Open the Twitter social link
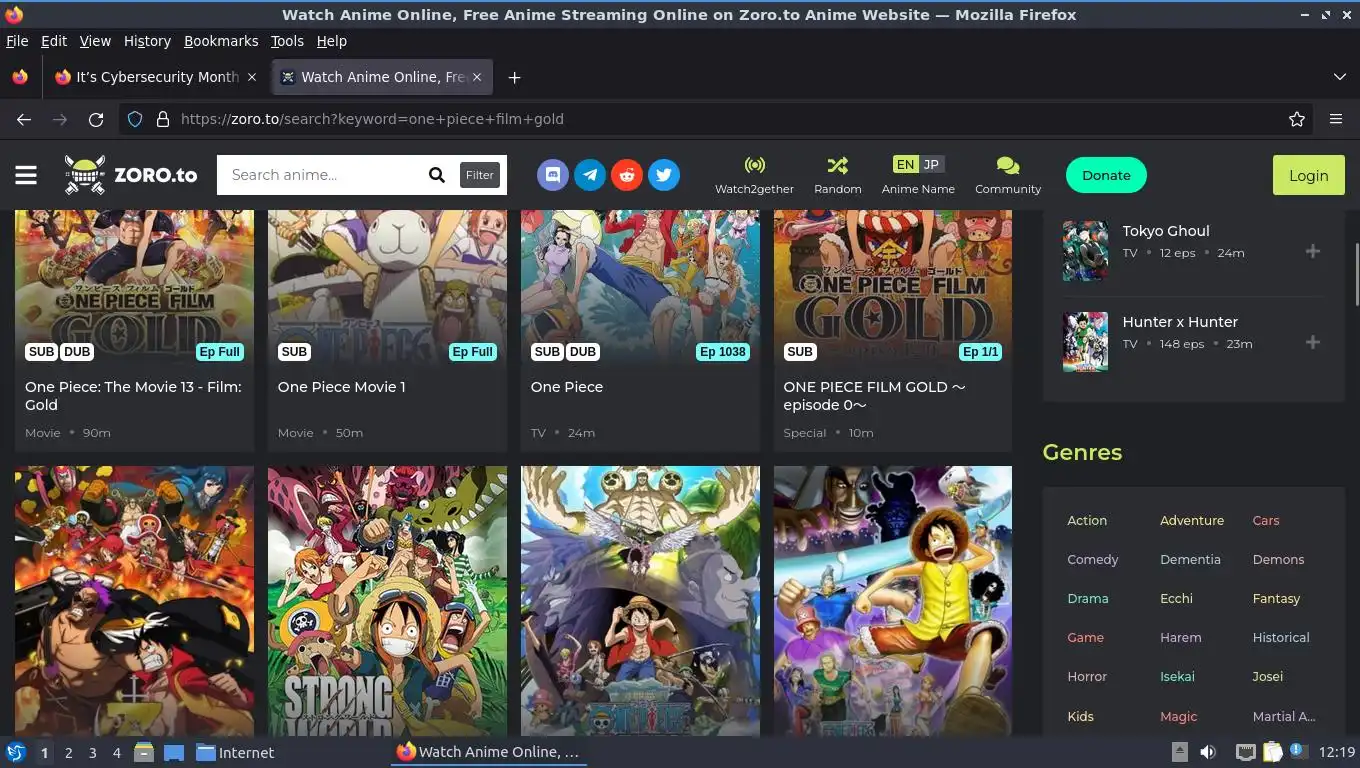The width and height of the screenshot is (1360, 768). pyautogui.click(x=664, y=175)
